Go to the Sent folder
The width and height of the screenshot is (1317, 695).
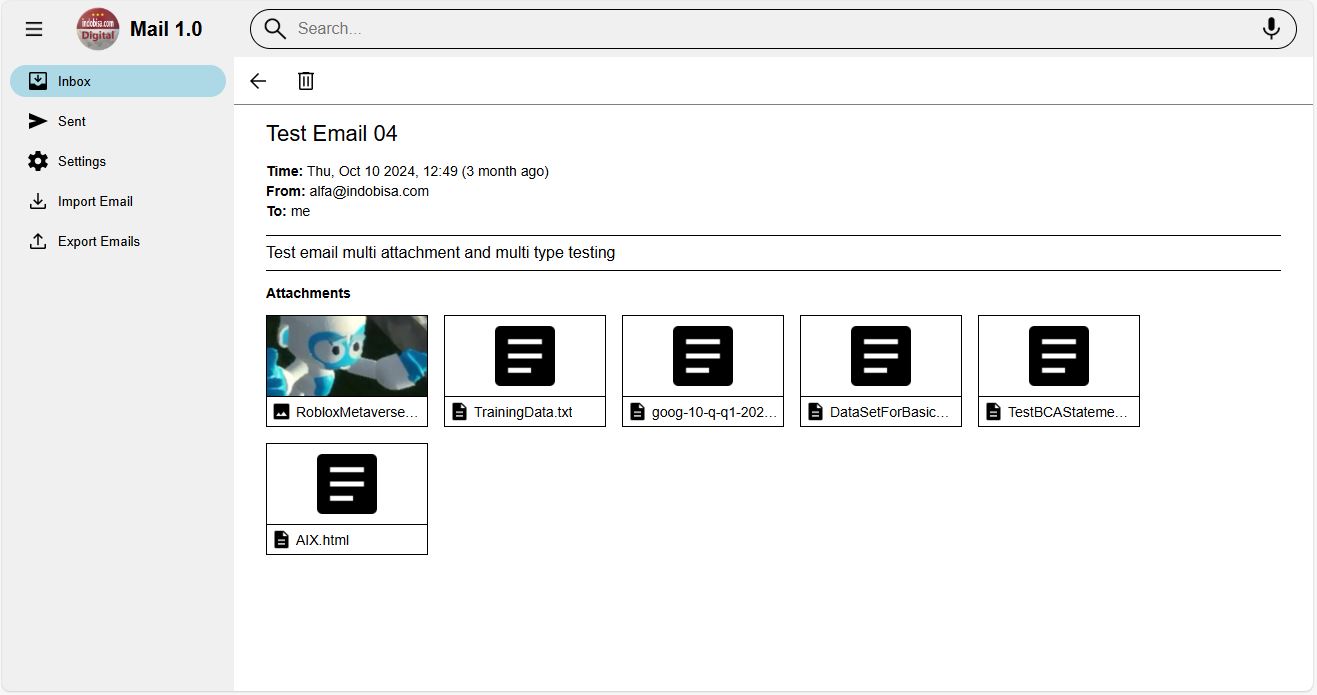click(72, 121)
